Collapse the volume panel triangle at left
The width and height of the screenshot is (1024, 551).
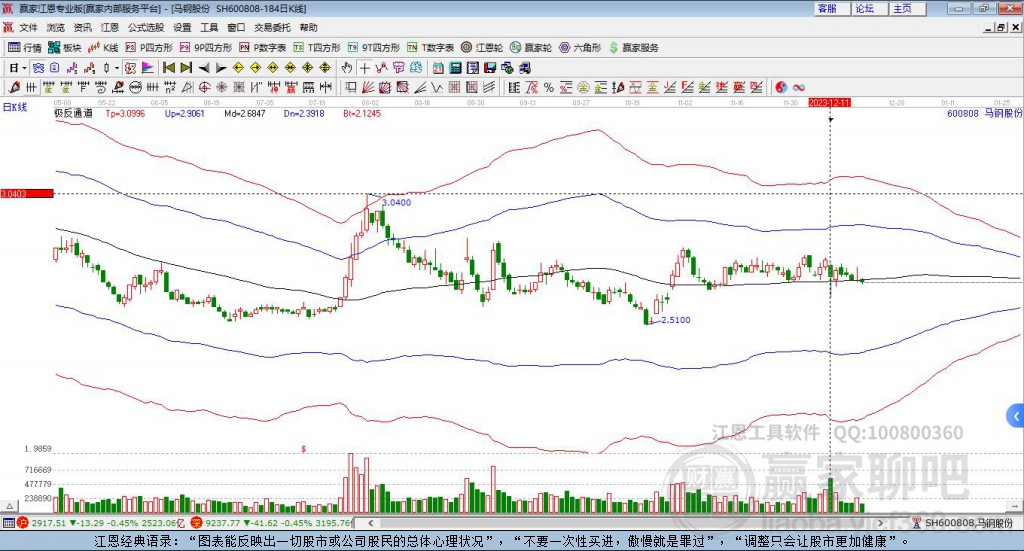click(9, 507)
